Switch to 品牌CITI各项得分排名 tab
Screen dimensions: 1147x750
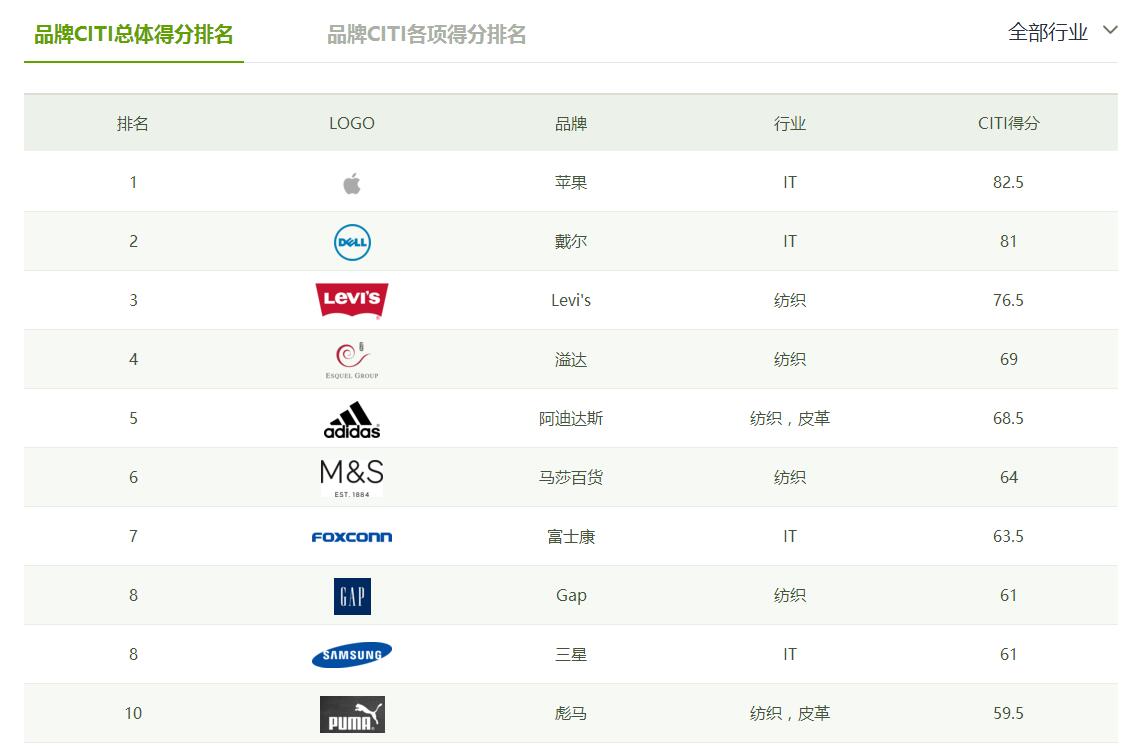tap(427, 35)
